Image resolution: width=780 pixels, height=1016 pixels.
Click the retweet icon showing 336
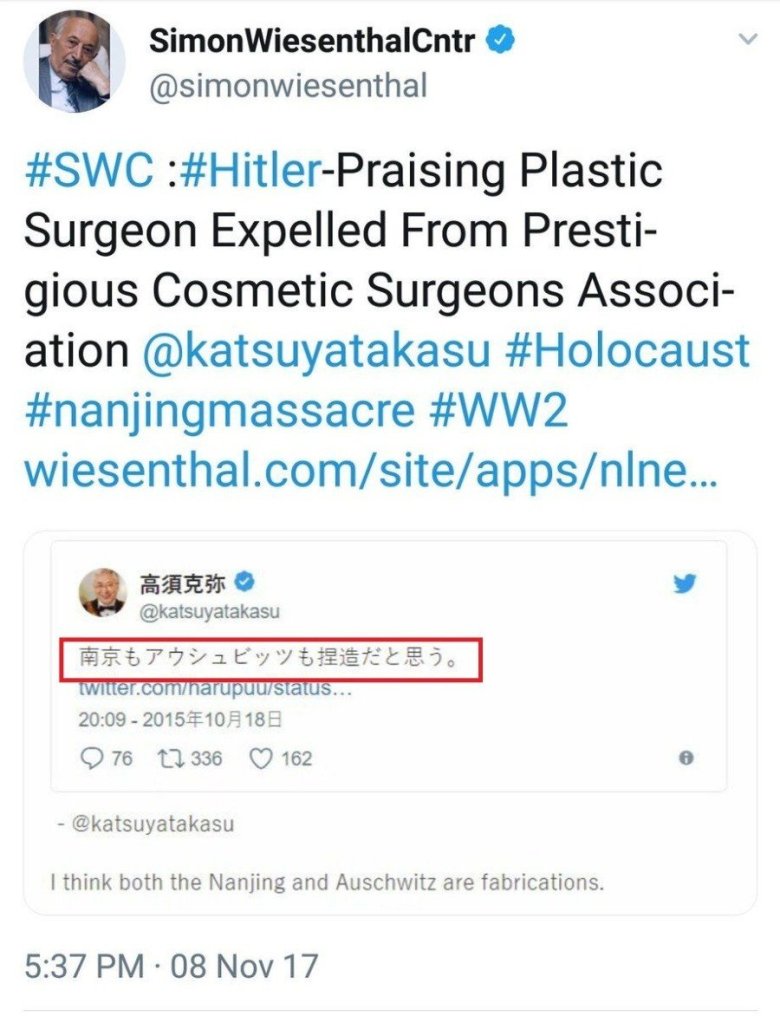tap(171, 758)
